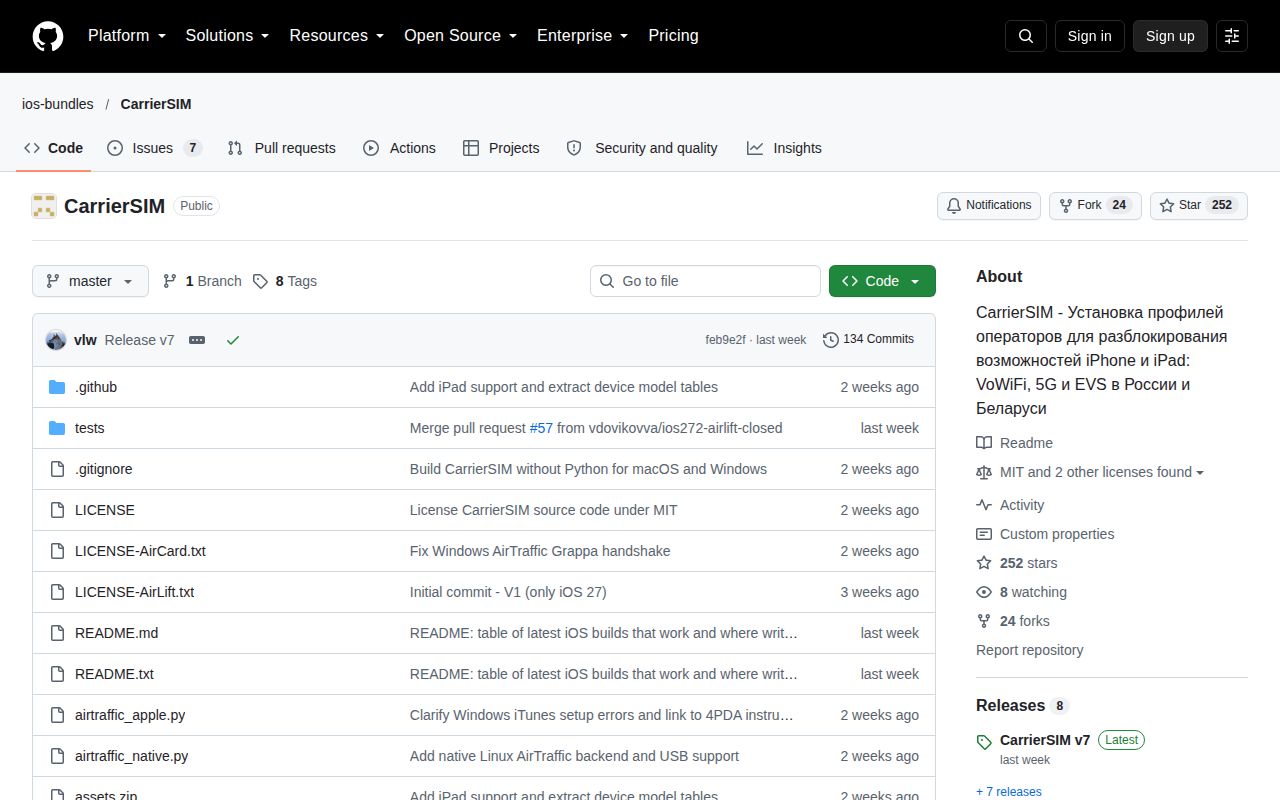Click the Sign up button
The height and width of the screenshot is (800, 1280).
1170,36
